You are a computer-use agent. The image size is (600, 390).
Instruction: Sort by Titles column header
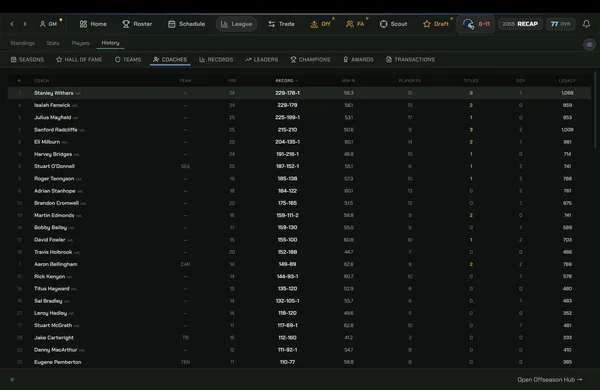click(471, 81)
